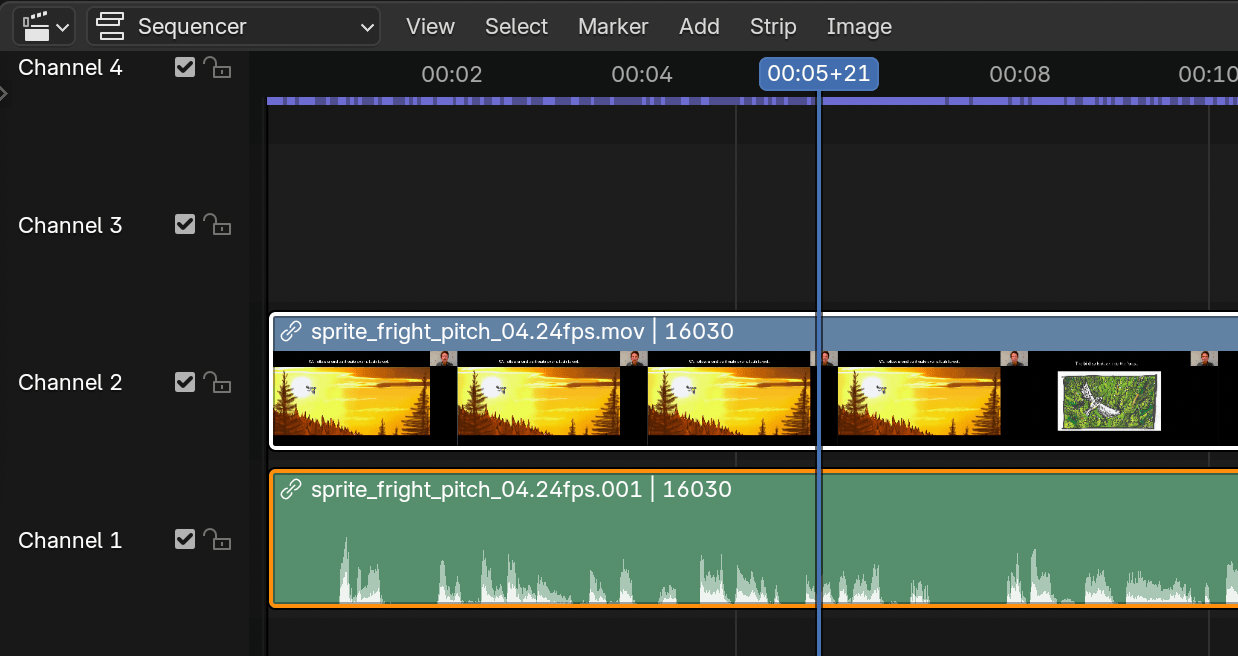Click the 00:05+21 current frame indicator
The width and height of the screenshot is (1238, 656).
(x=818, y=73)
